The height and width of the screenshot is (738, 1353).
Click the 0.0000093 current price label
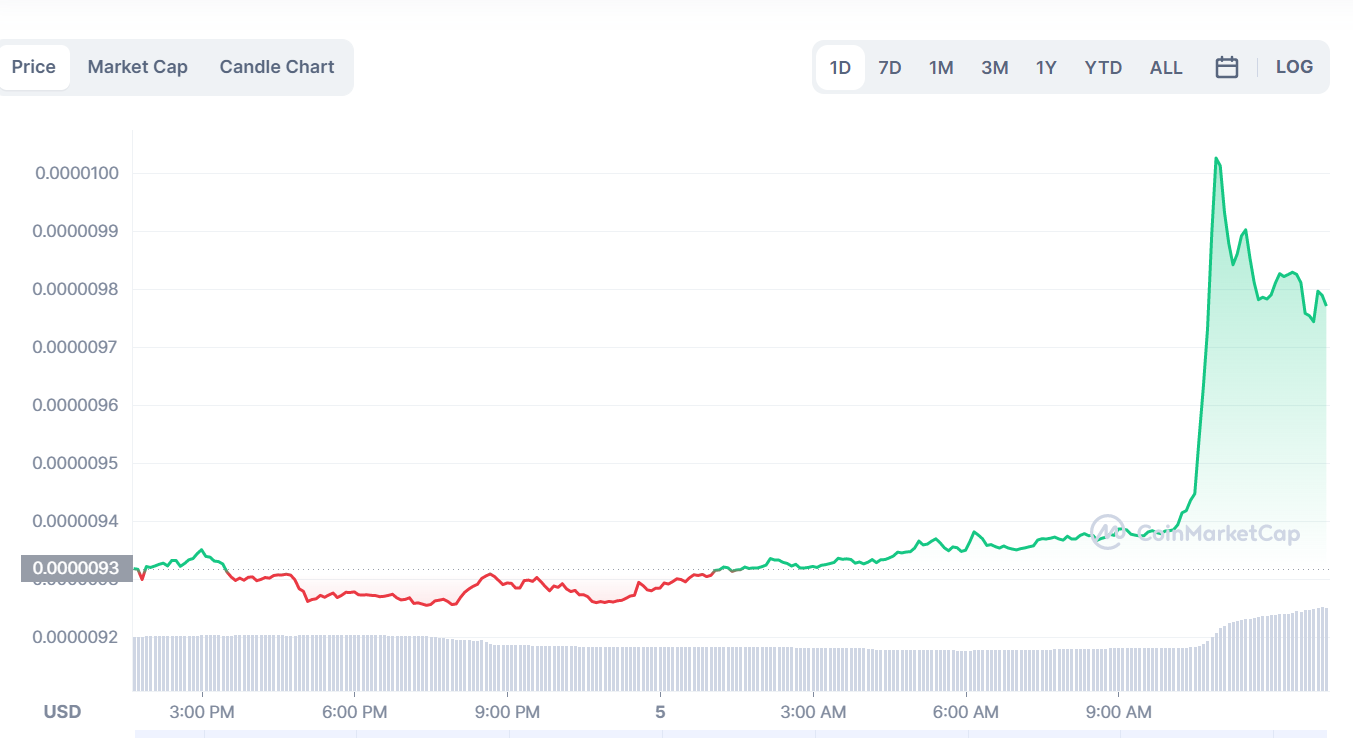point(76,569)
